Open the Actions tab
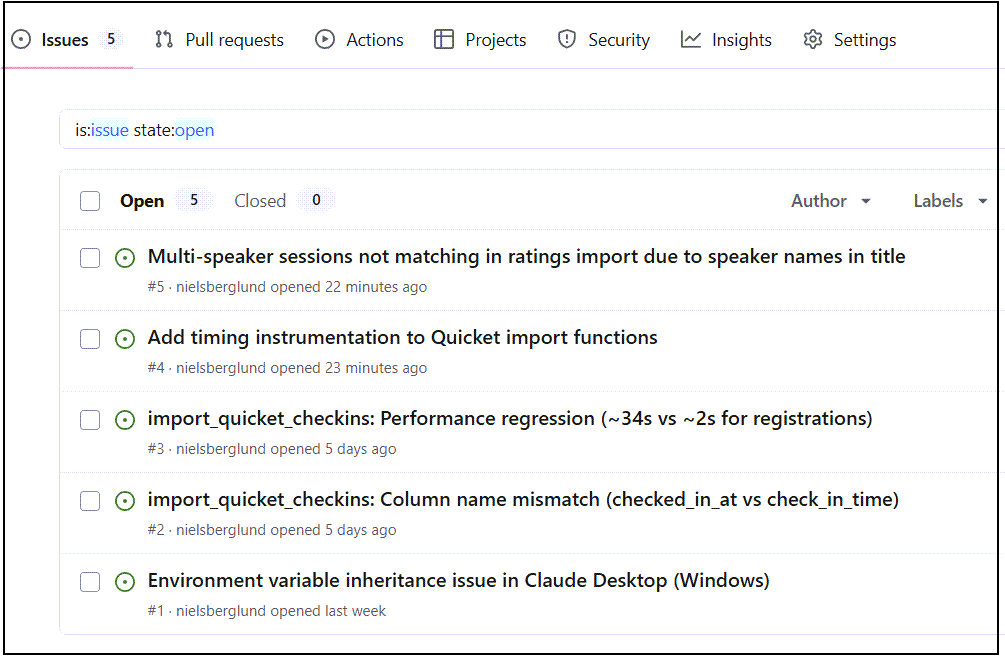Screen dimensions: 1005x661 click(359, 40)
